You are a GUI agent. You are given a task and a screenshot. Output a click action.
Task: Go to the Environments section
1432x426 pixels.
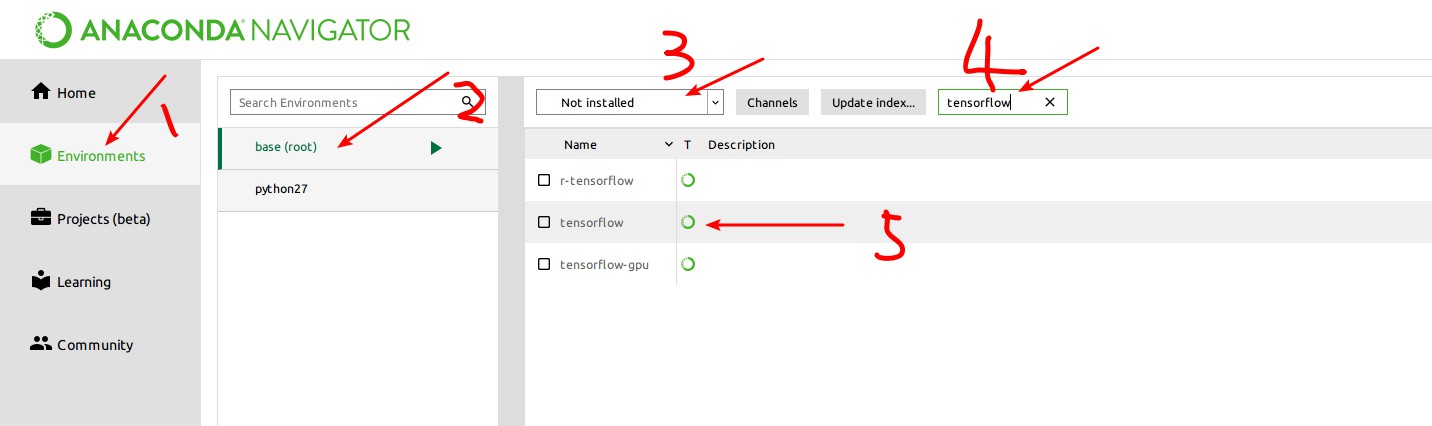click(x=100, y=155)
